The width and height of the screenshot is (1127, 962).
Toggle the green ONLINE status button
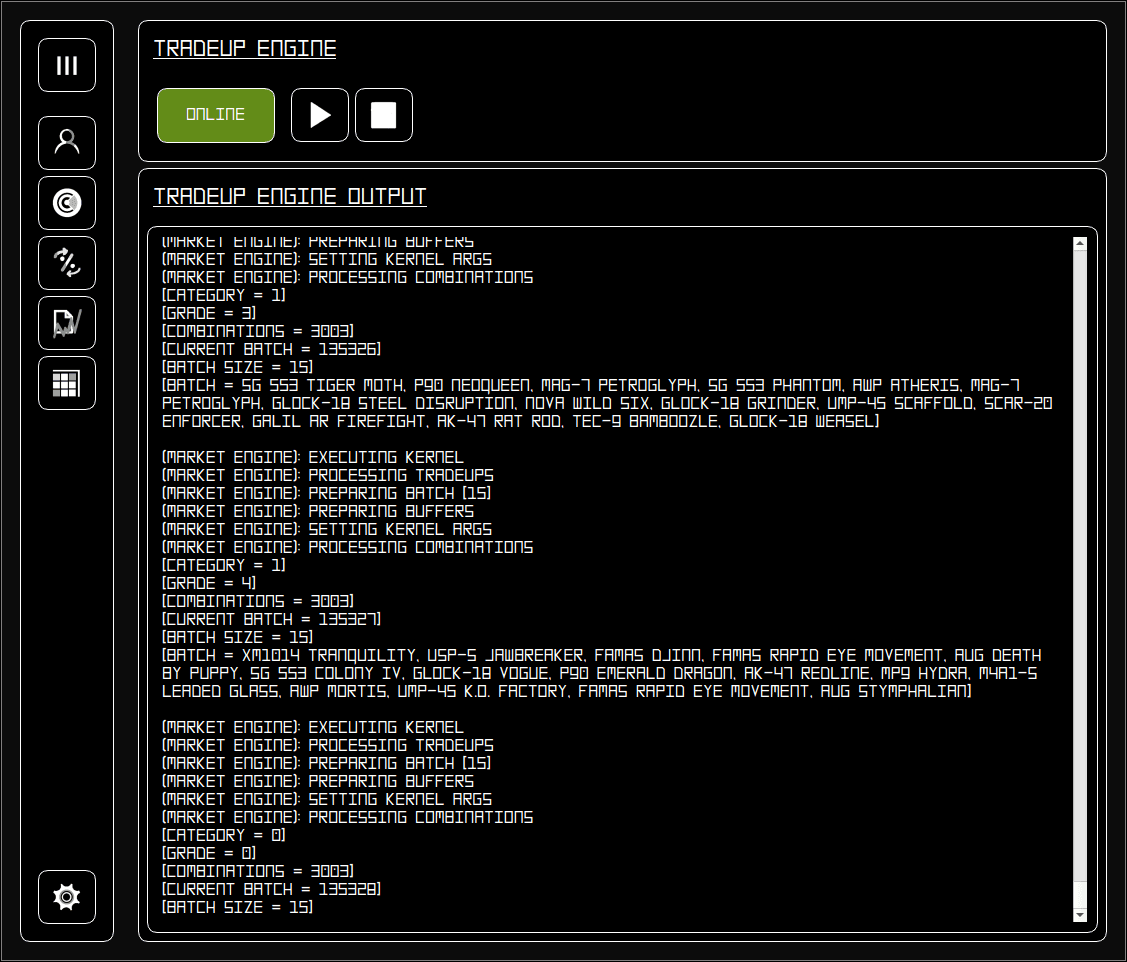click(x=216, y=115)
